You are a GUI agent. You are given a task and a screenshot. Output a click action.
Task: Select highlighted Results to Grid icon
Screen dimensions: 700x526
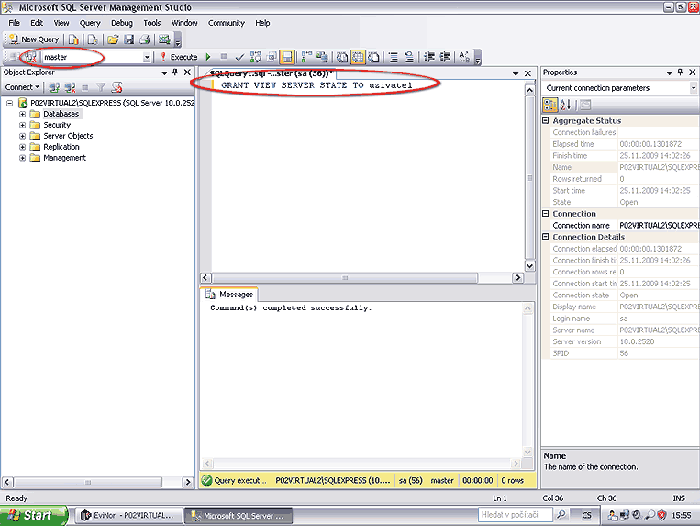pyautogui.click(x=358, y=57)
